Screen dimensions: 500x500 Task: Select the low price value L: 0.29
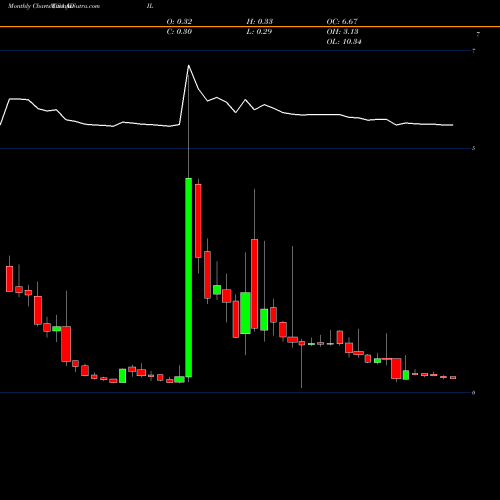coord(259,32)
